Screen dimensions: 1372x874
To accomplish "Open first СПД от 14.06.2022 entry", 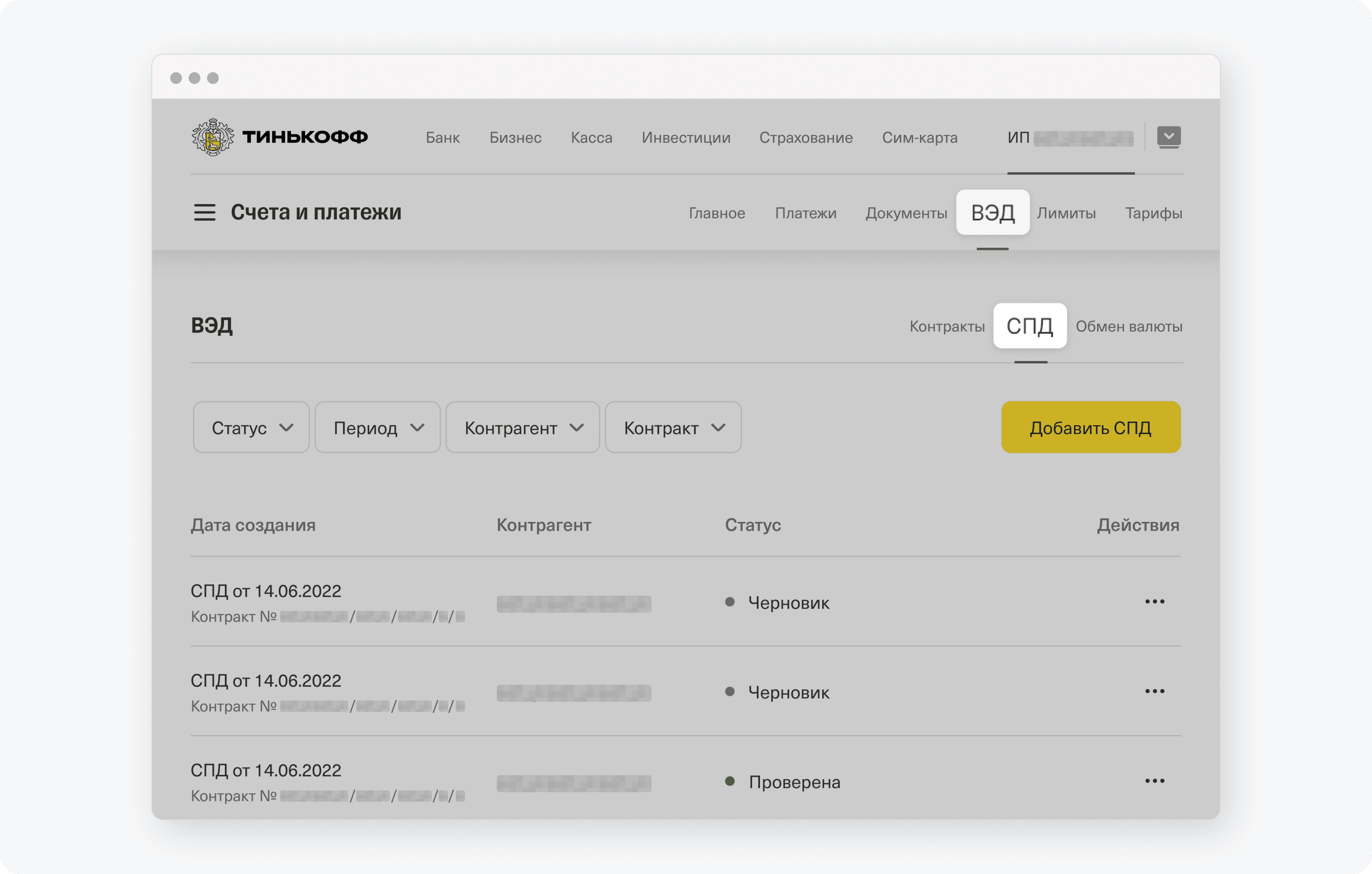I will coord(266,591).
